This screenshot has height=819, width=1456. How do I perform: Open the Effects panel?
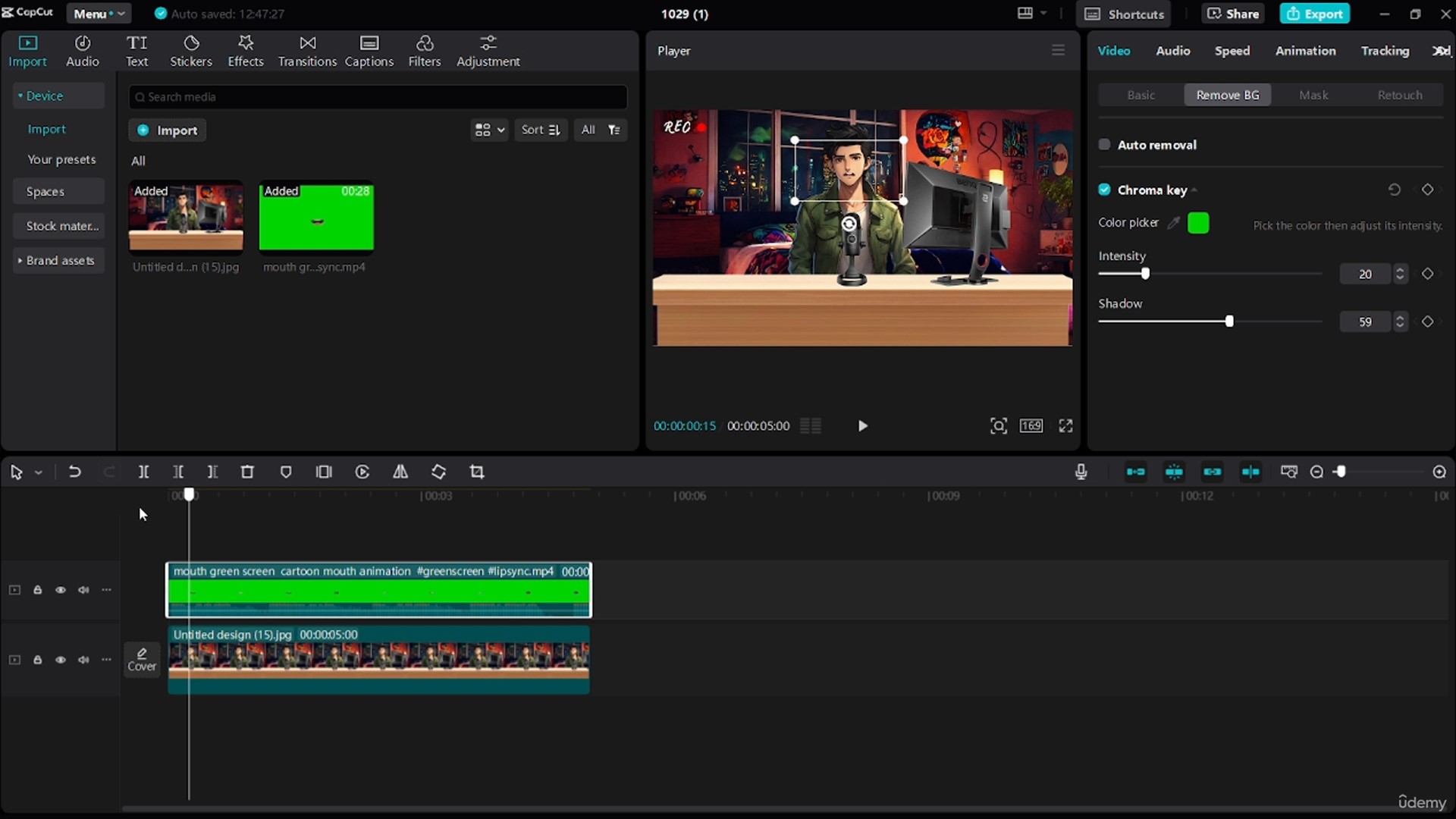tap(246, 51)
